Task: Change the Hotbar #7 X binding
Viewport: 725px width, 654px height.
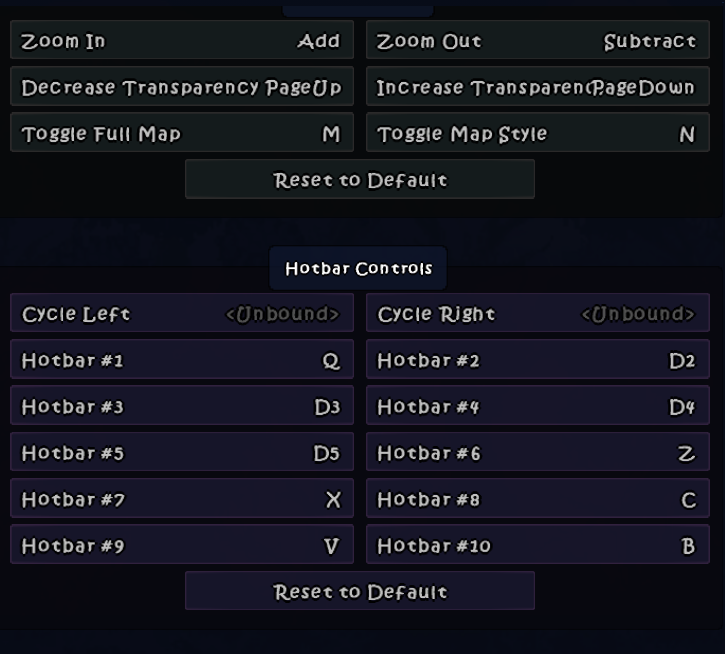Action: pyautogui.click(x=182, y=499)
